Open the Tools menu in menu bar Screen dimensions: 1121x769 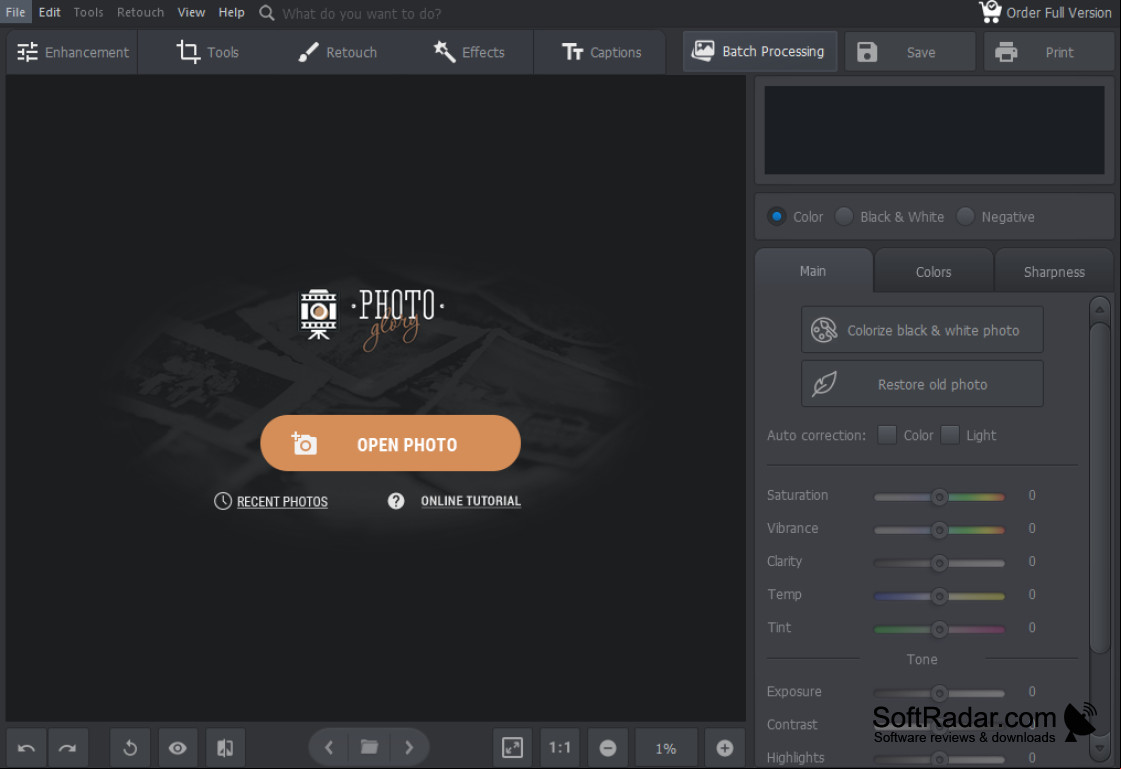click(88, 12)
